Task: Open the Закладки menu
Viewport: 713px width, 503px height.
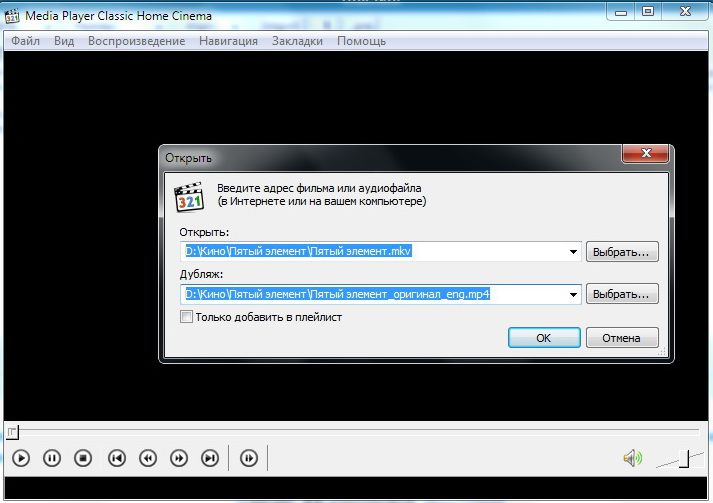Action: pos(297,41)
